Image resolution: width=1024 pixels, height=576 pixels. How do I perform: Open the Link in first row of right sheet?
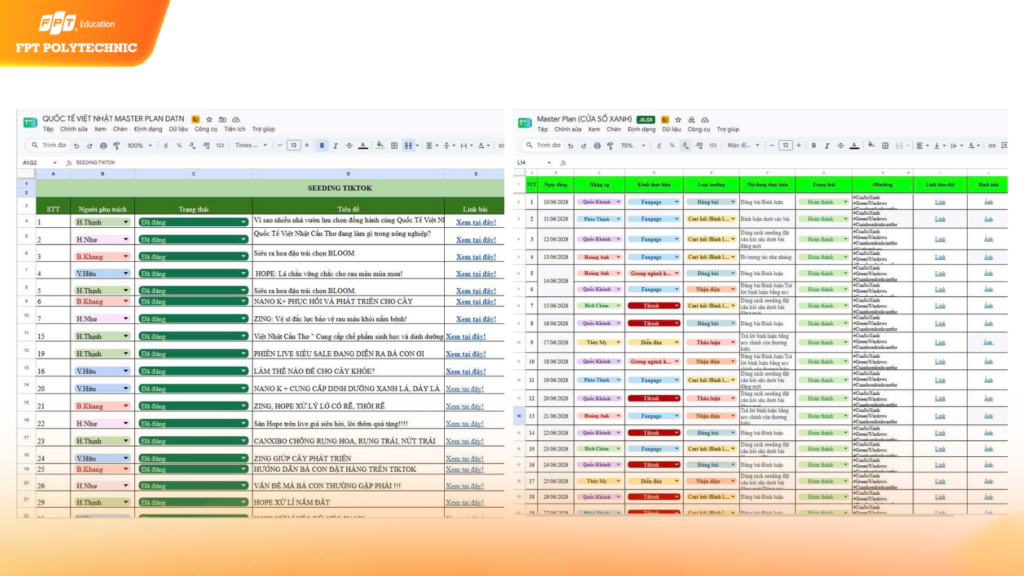(x=940, y=202)
